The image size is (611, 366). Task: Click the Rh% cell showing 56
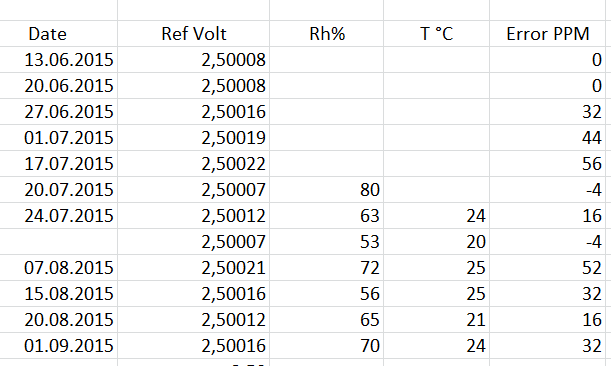pyautogui.click(x=327, y=294)
